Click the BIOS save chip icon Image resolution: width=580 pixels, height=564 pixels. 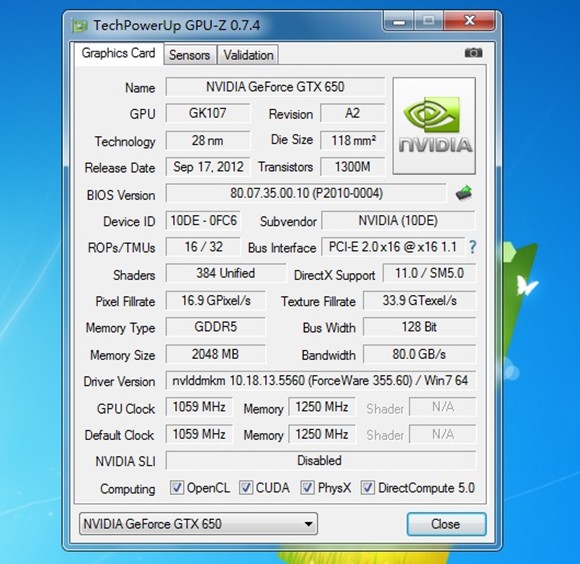[x=464, y=193]
